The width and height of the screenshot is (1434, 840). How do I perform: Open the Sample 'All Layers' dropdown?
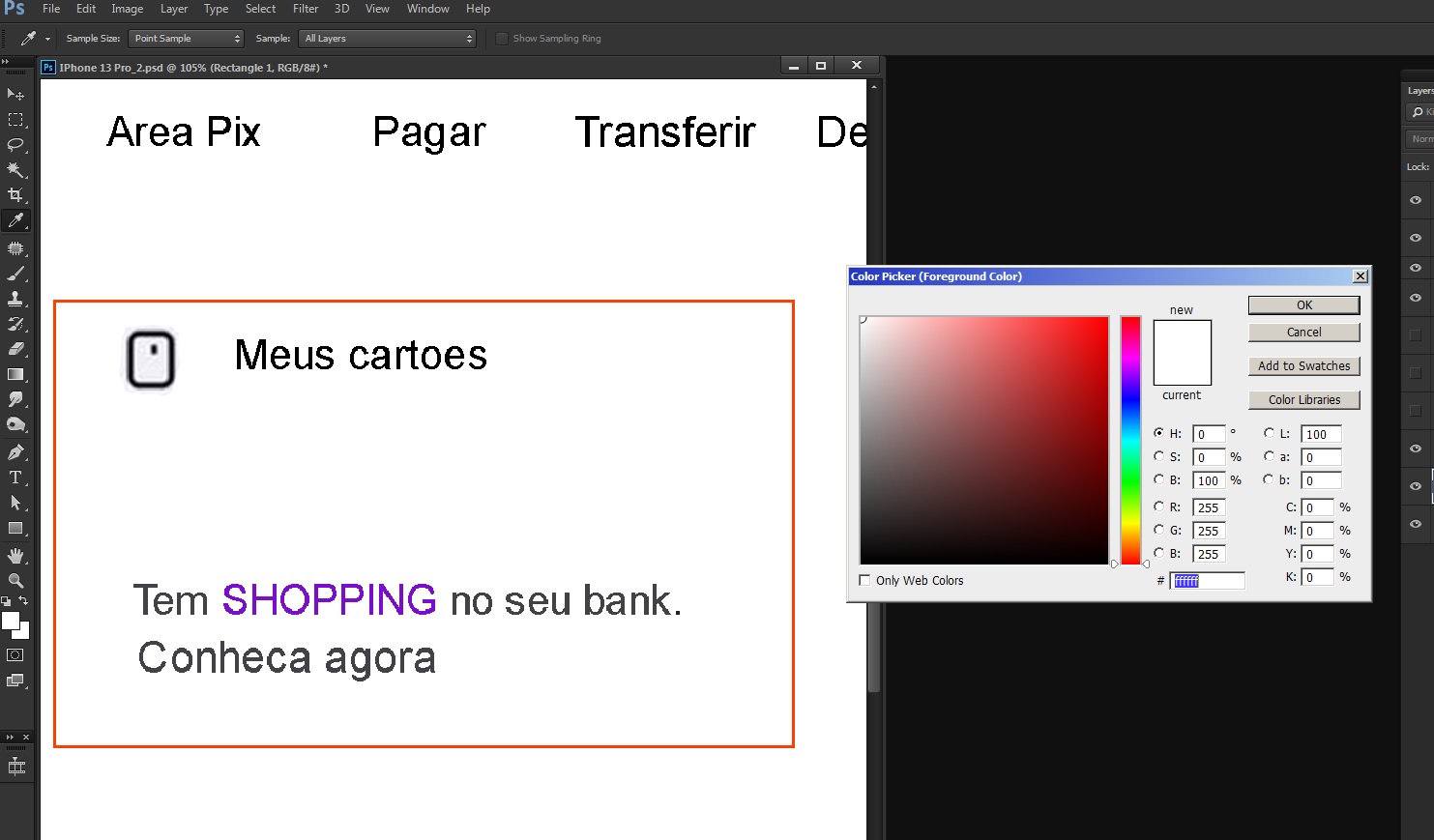388,39
